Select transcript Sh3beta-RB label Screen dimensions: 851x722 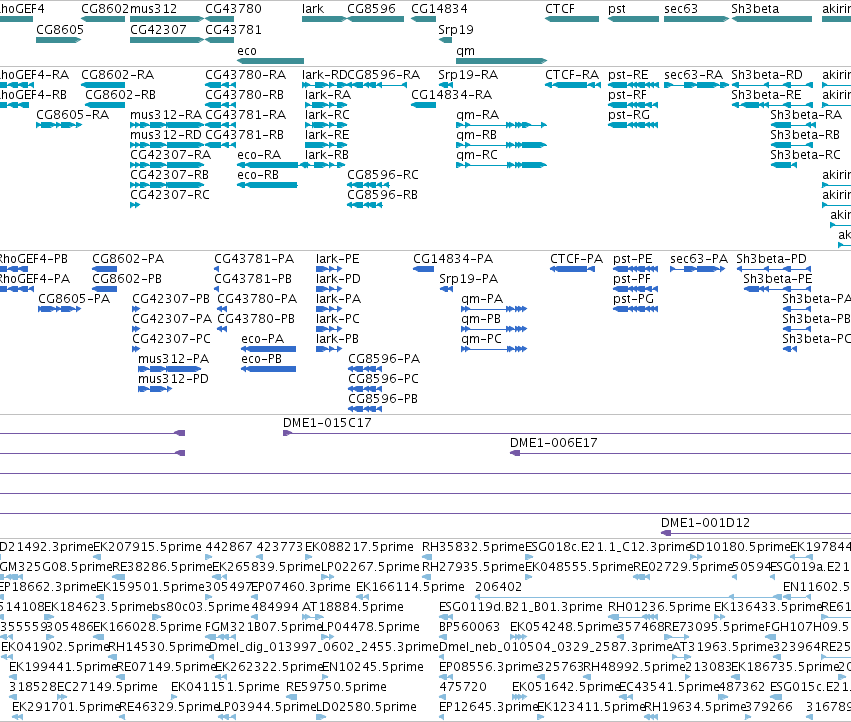[805, 135]
